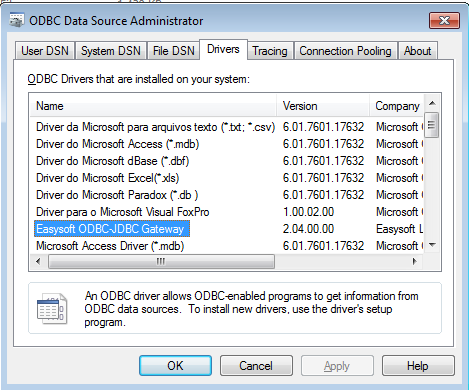Click the Company column header
Screen dimensions: 469x390
coord(397,106)
